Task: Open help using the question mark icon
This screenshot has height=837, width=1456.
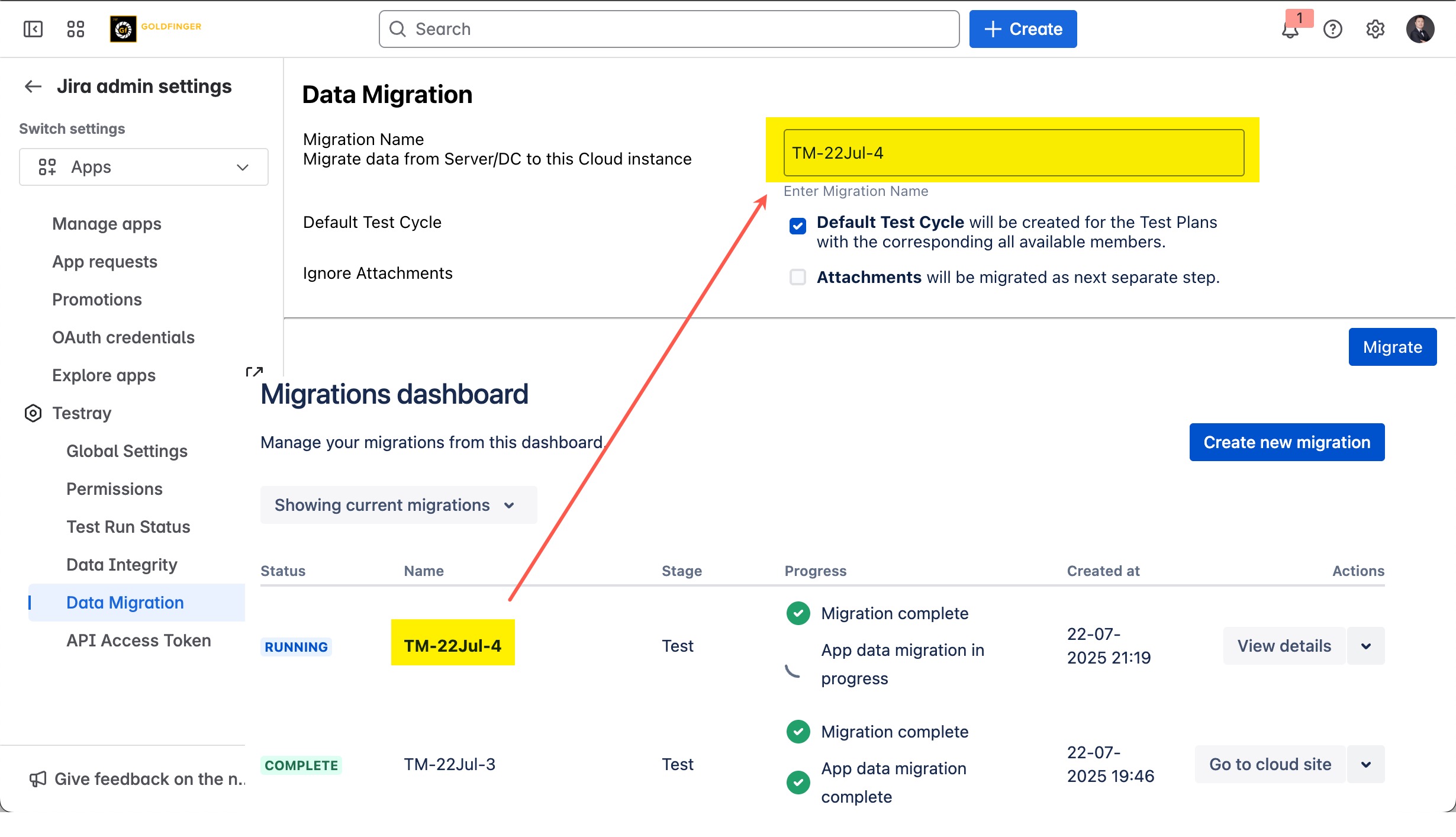Action: coord(1332,29)
